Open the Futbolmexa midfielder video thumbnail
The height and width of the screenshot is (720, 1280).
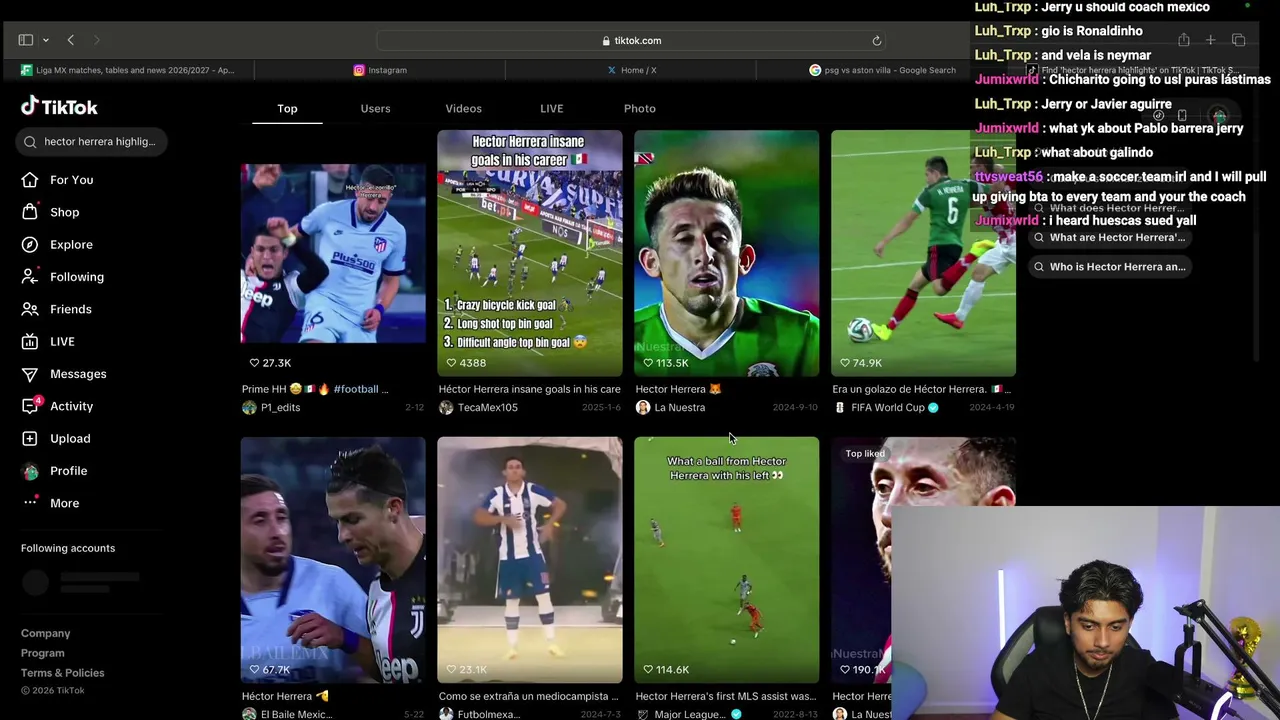[x=530, y=560]
